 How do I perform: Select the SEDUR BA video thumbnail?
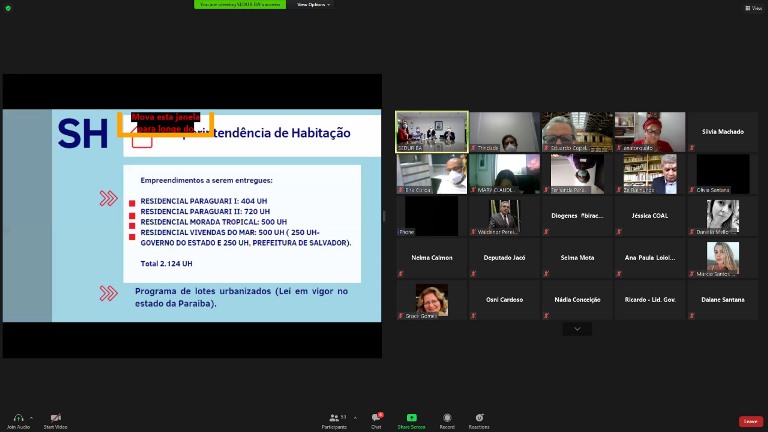(x=432, y=132)
